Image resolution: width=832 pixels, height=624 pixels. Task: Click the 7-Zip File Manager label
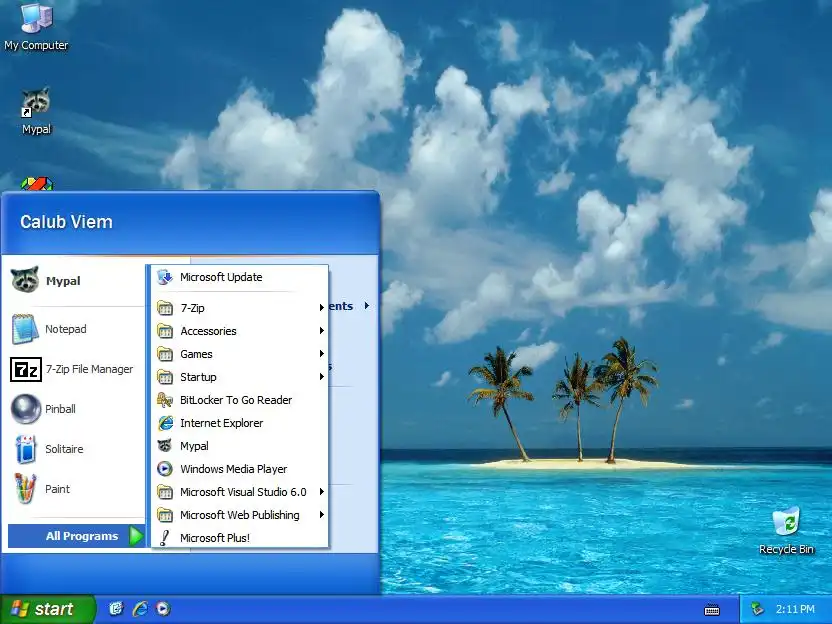(89, 369)
